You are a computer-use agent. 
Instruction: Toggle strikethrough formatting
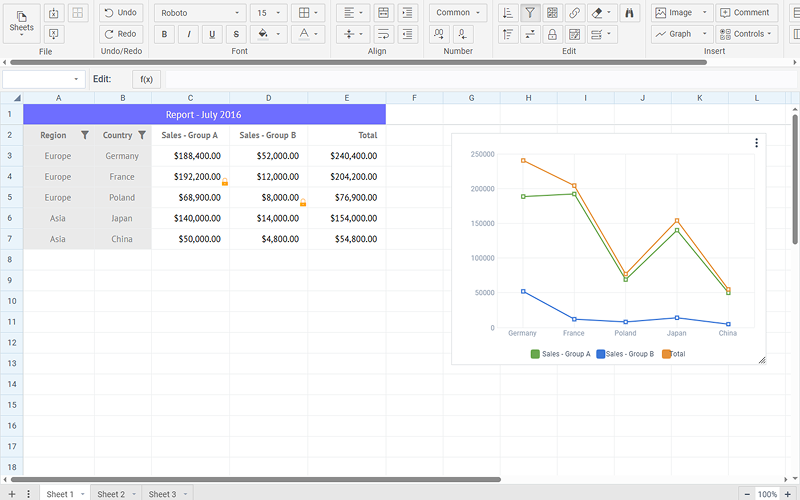pos(236,34)
